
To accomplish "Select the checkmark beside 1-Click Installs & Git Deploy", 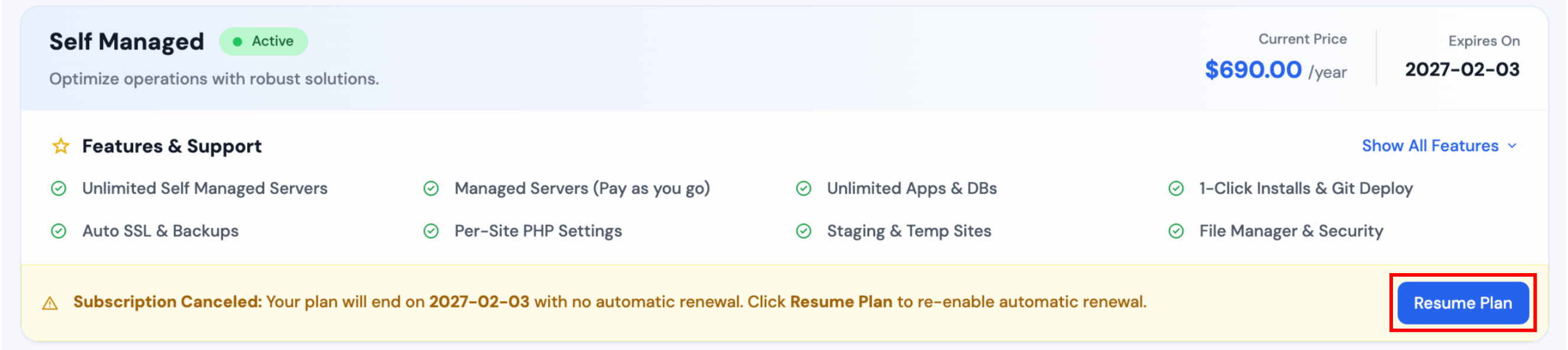I will click(1177, 188).
